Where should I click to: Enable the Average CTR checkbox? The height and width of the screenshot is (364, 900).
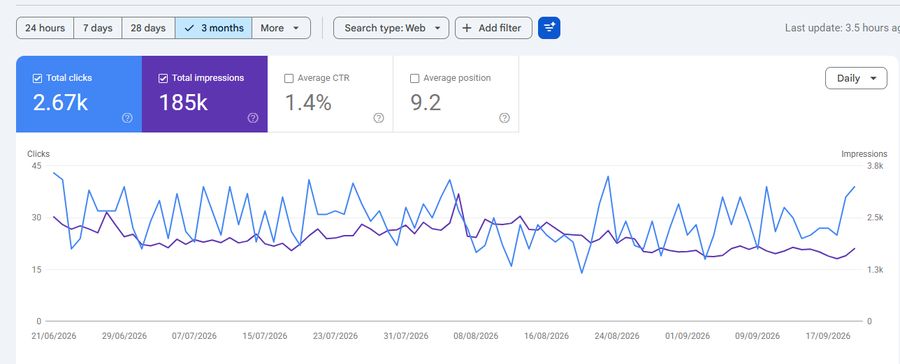(289, 79)
